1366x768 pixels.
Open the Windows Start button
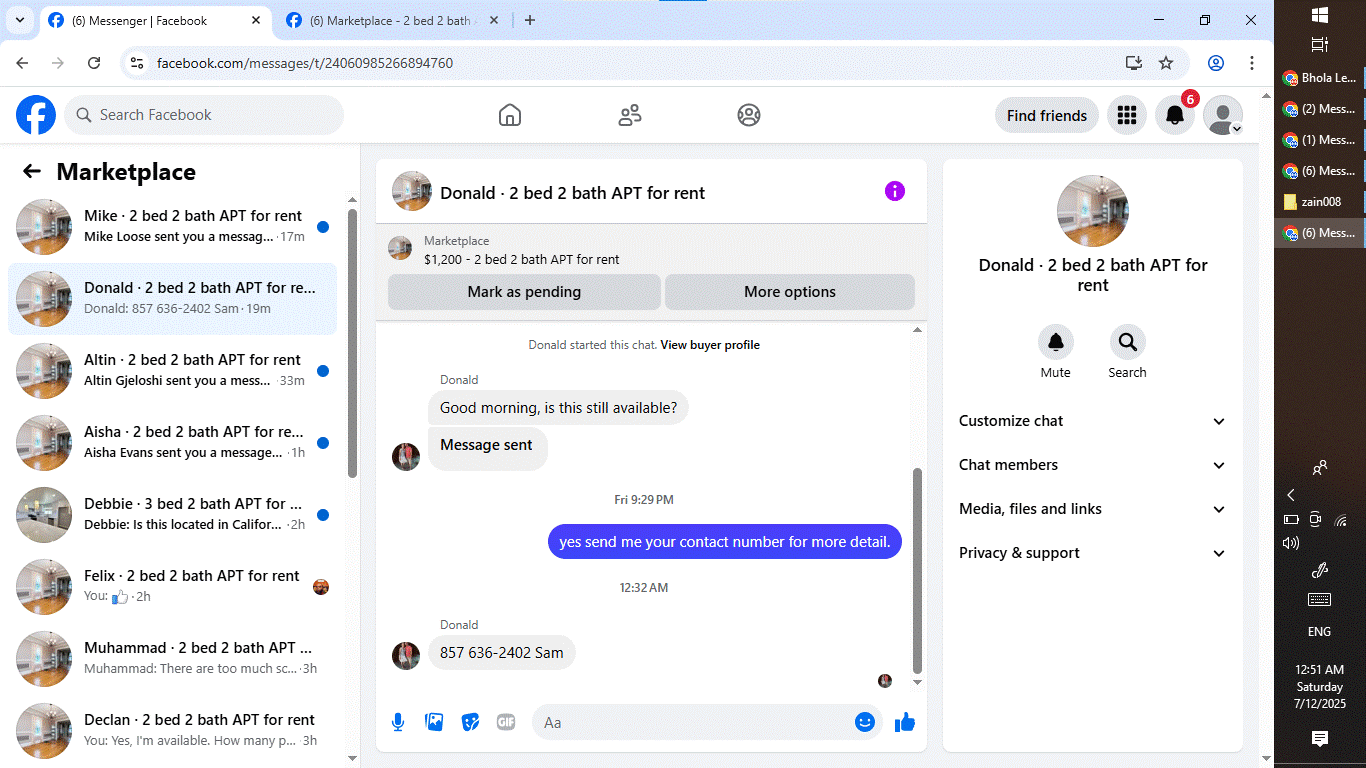tap(1319, 15)
